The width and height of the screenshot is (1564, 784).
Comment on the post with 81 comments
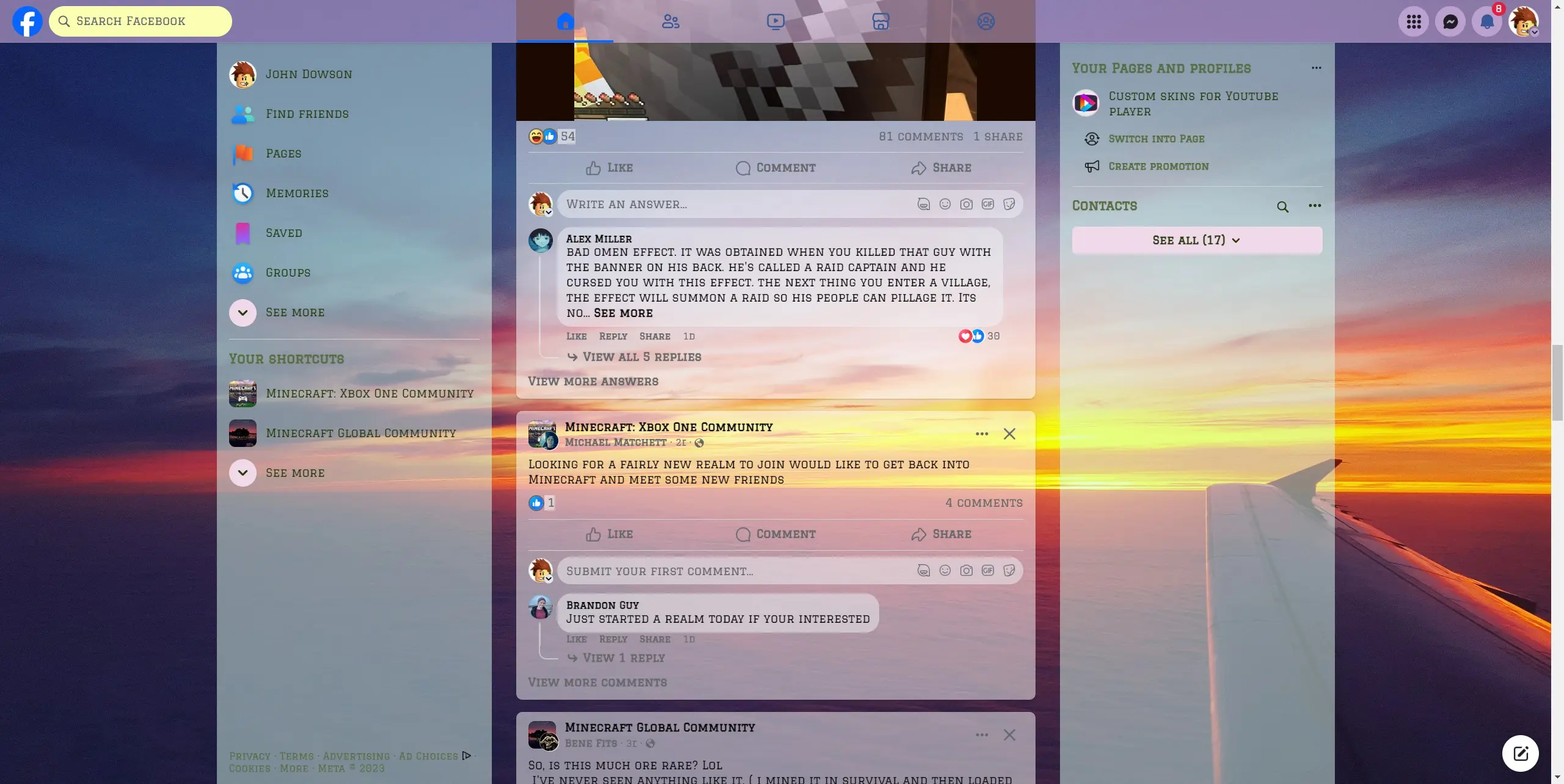pos(775,168)
